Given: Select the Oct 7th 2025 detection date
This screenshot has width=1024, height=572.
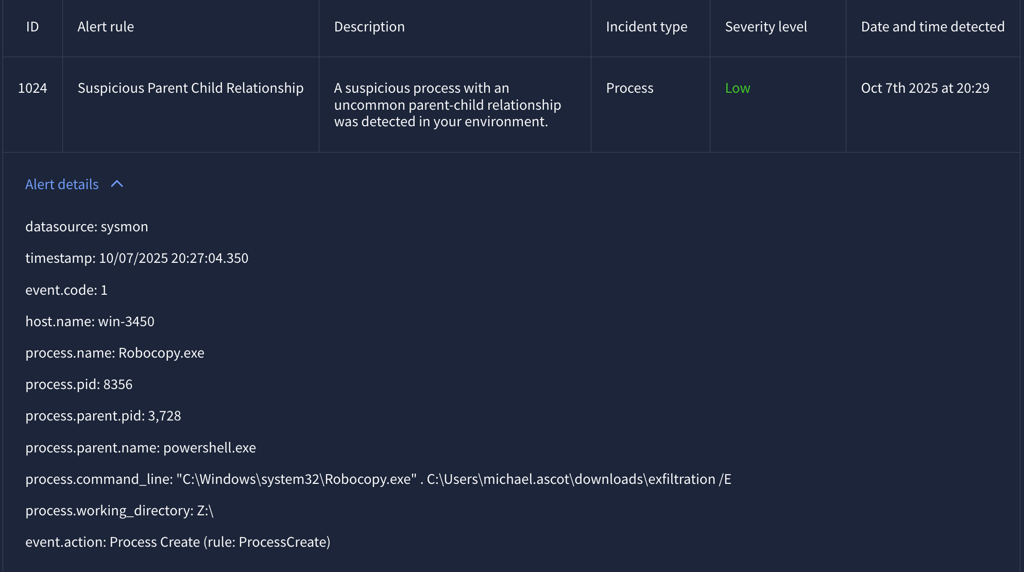Looking at the screenshot, I should click(x=924, y=88).
